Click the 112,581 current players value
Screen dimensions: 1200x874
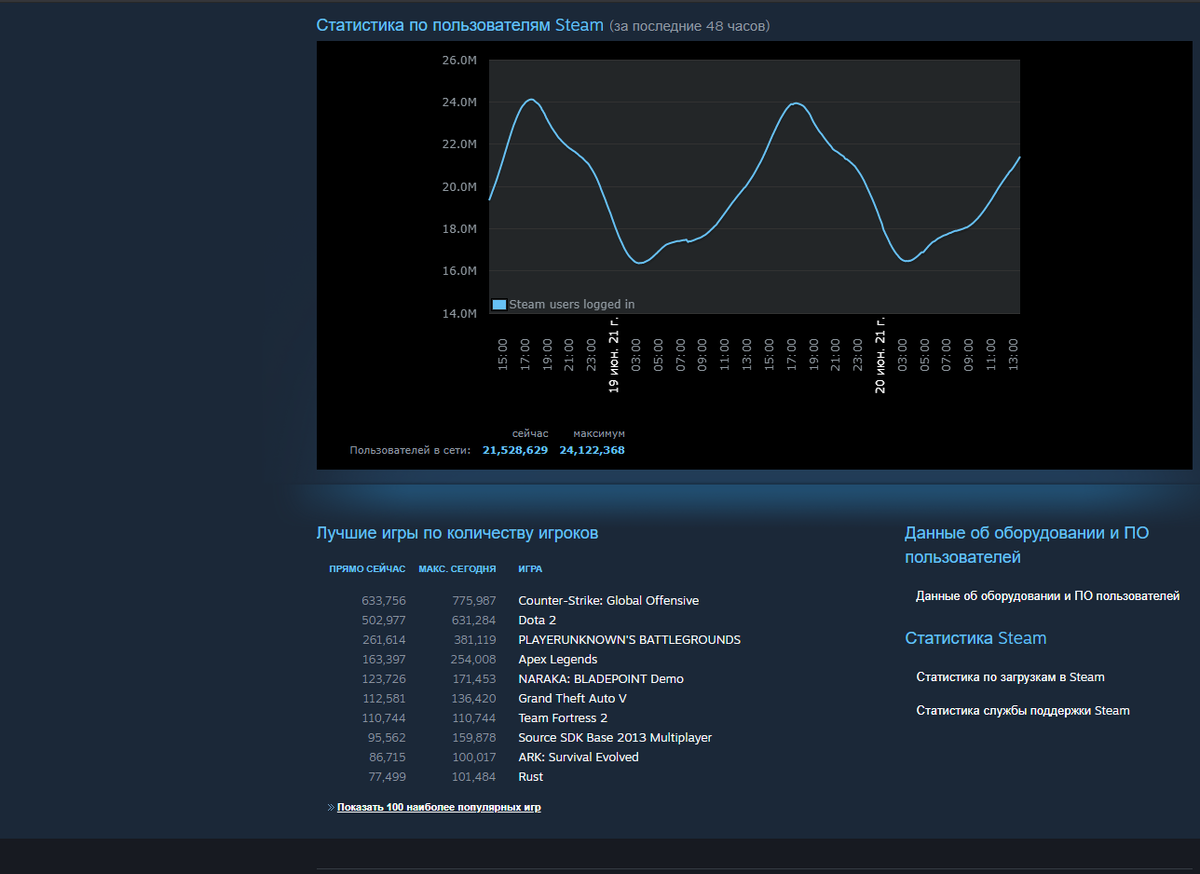point(384,698)
